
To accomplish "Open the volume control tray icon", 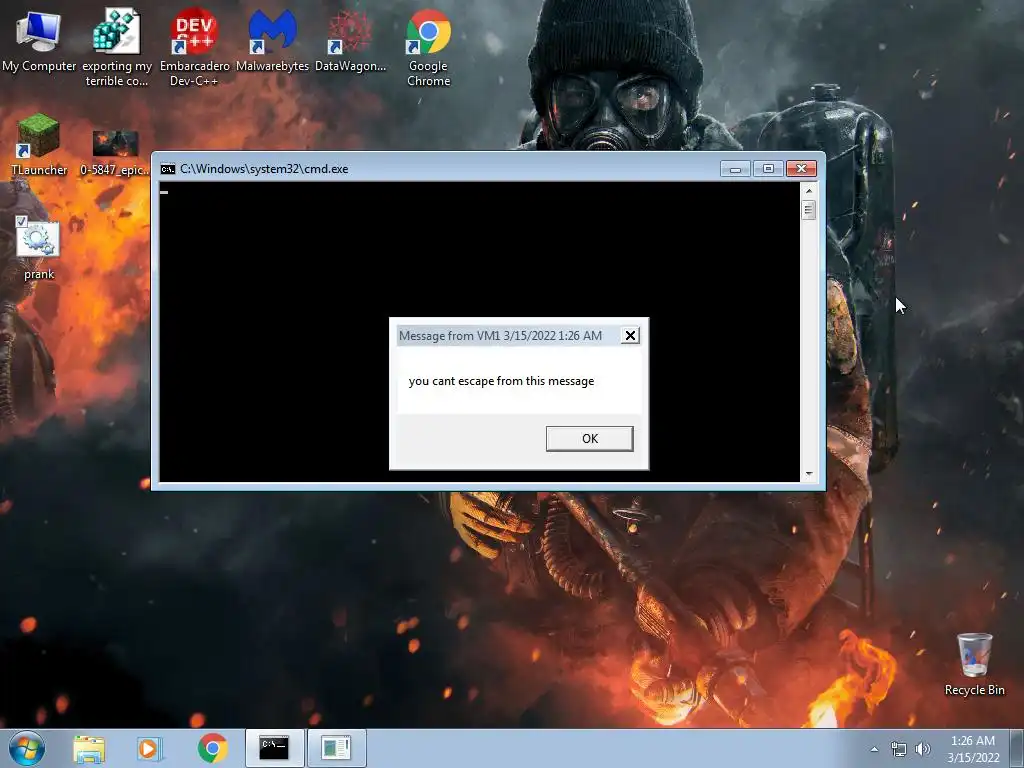I will (922, 749).
